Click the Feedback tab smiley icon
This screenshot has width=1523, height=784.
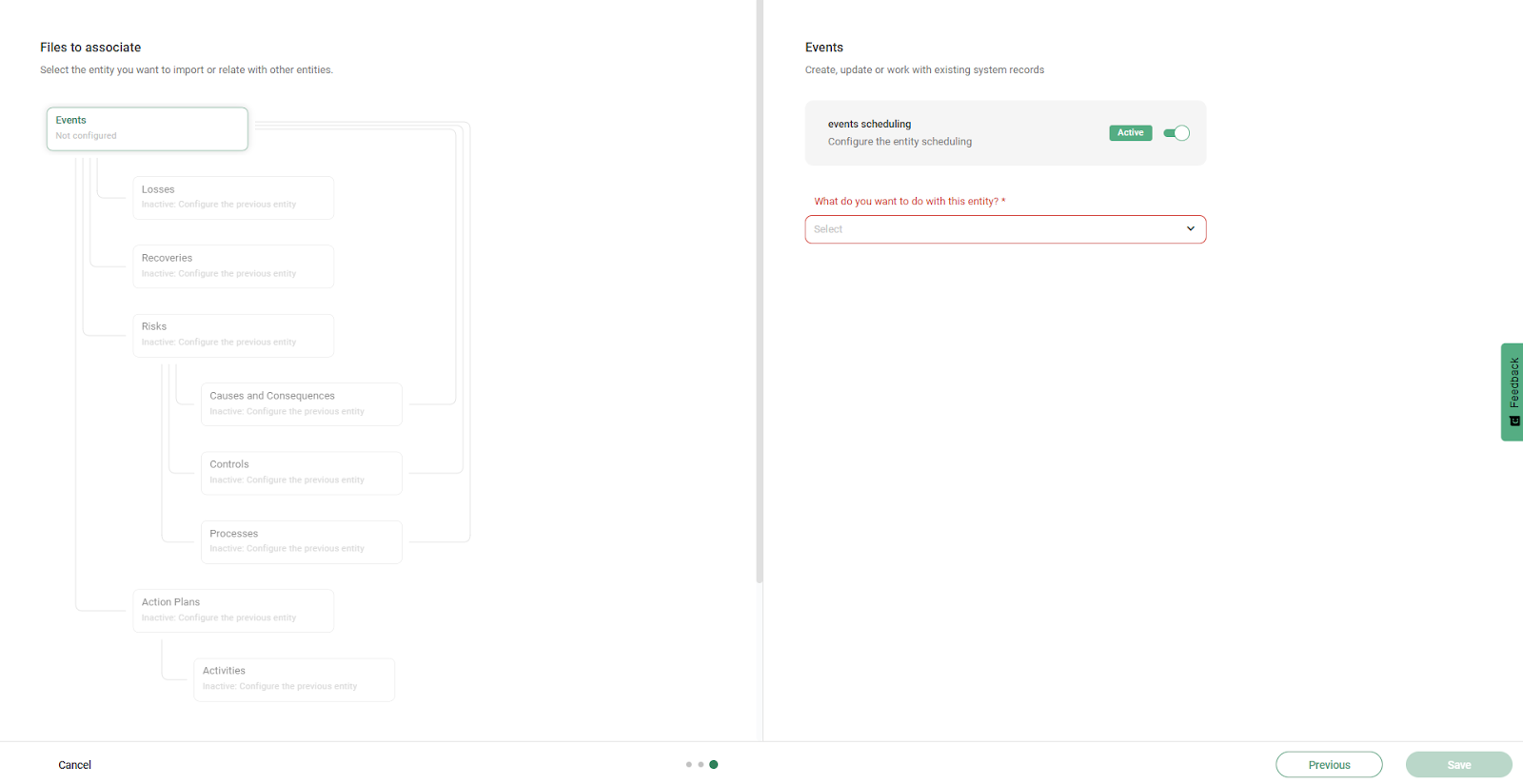coord(1513,421)
